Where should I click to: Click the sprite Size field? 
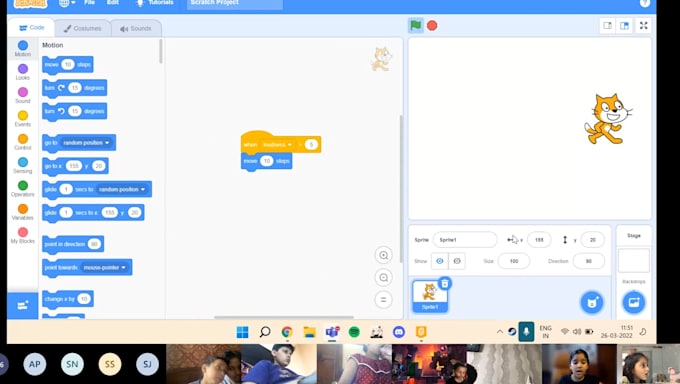click(x=514, y=261)
